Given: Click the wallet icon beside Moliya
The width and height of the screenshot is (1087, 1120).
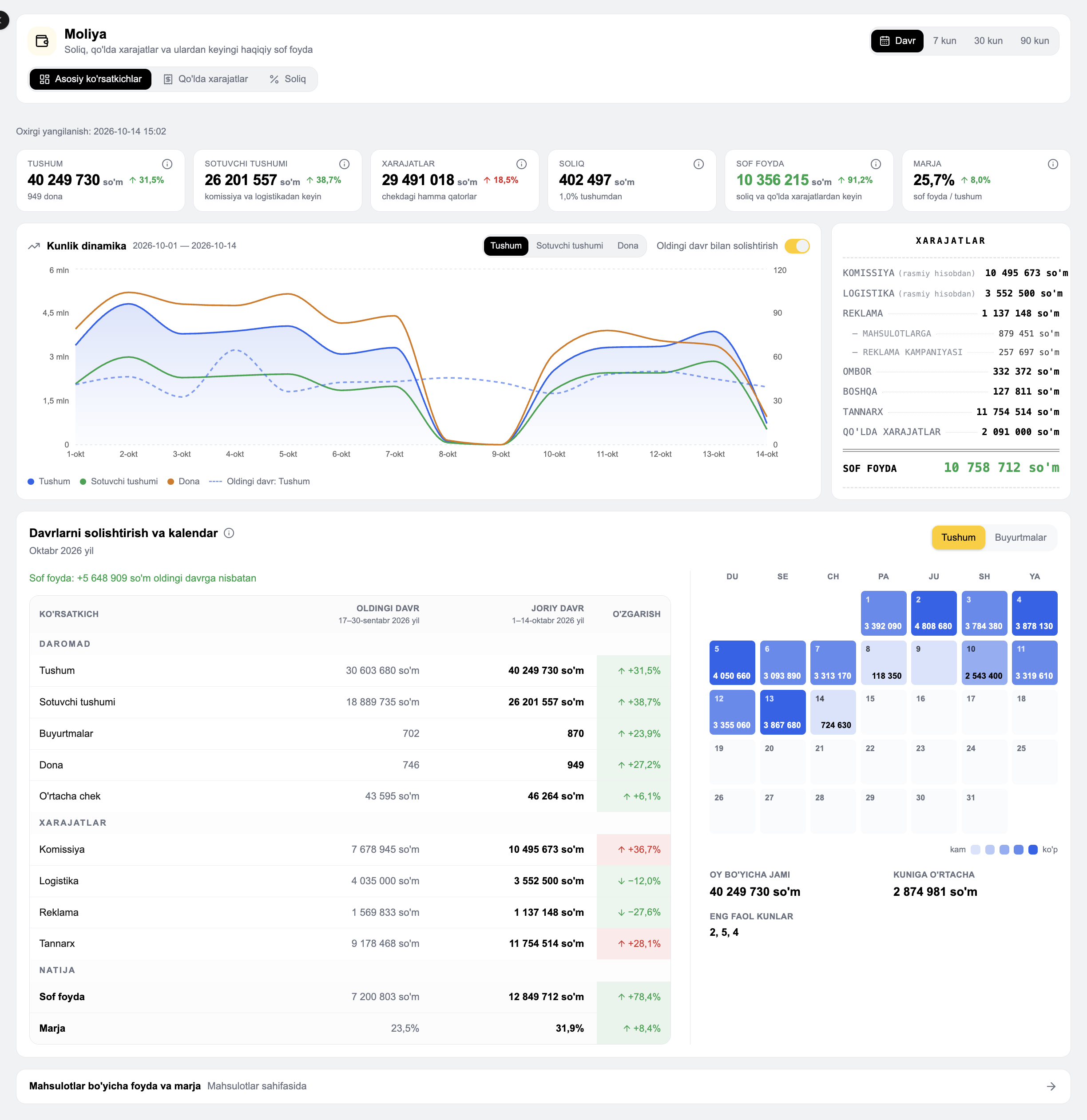Looking at the screenshot, I should click(42, 41).
